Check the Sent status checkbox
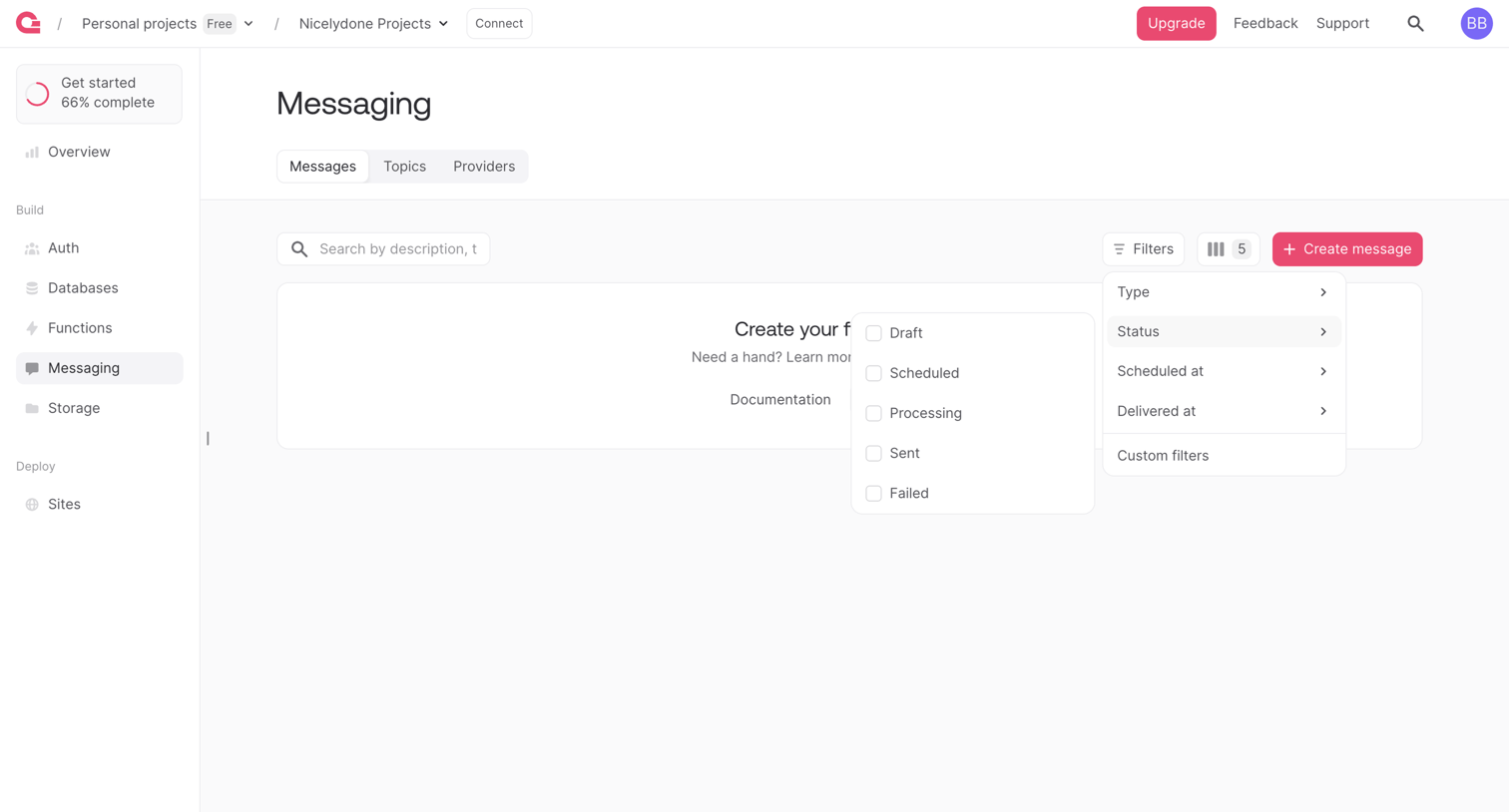 click(873, 453)
